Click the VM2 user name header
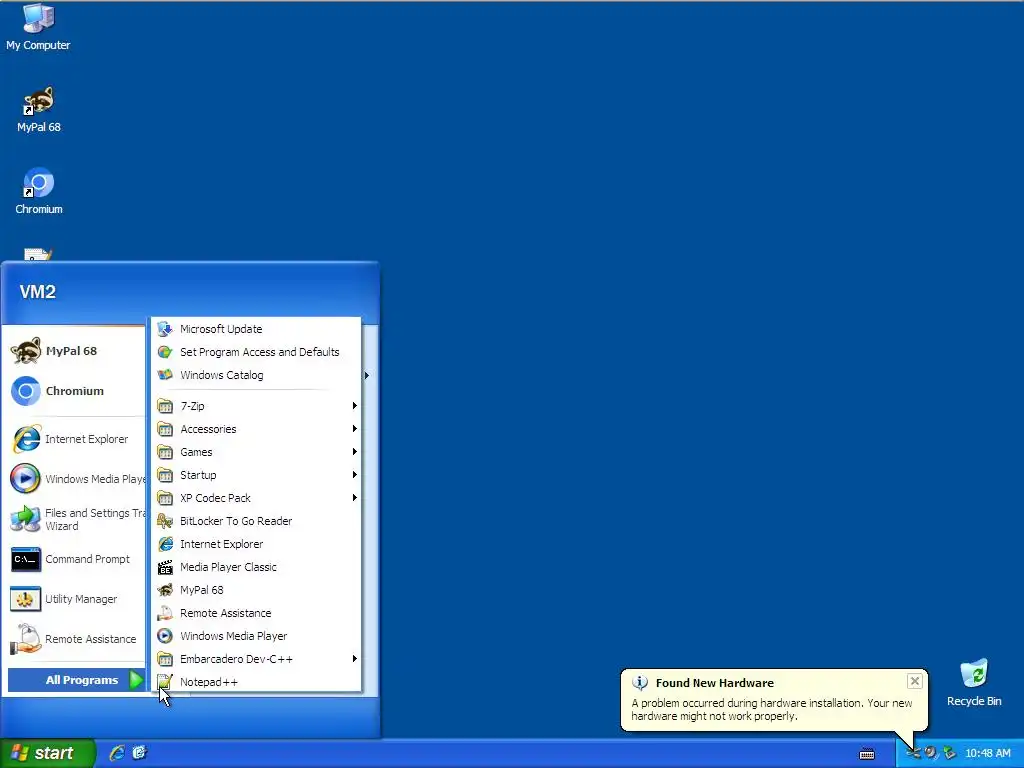The width and height of the screenshot is (1024, 768). tap(37, 292)
